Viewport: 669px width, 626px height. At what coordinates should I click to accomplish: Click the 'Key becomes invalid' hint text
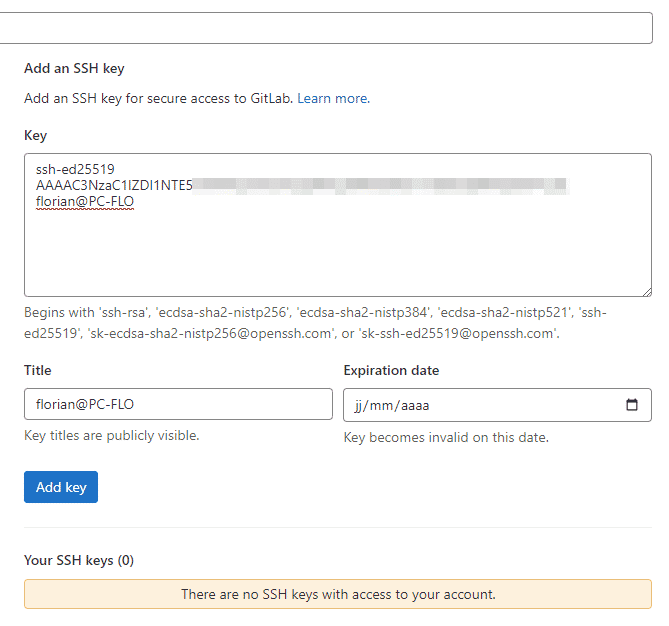[x=446, y=437]
